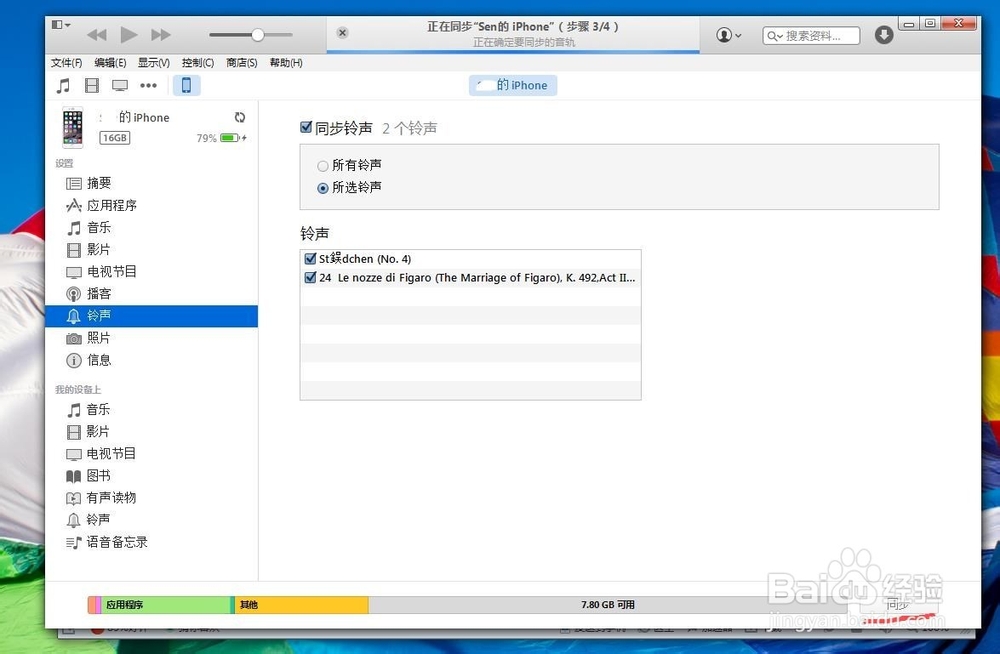Select the iPhone device icon in toolbar
The image size is (1000, 654).
[186, 85]
